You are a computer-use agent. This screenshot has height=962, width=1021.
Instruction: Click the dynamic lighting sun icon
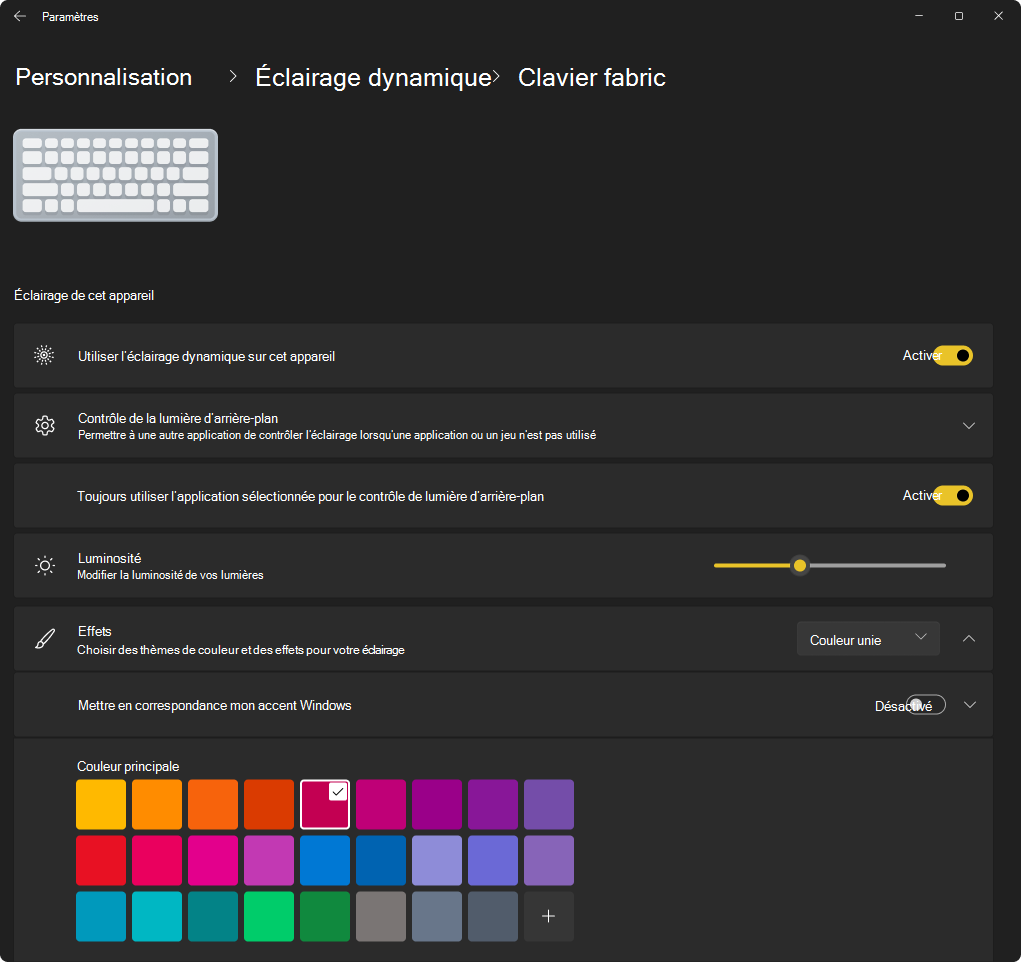(x=44, y=356)
